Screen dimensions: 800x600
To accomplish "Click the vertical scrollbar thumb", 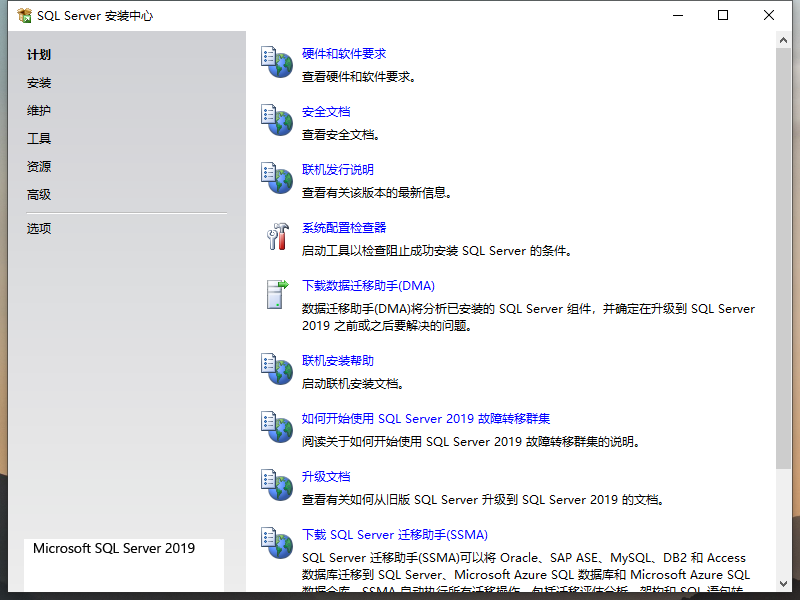I will click(783, 259).
